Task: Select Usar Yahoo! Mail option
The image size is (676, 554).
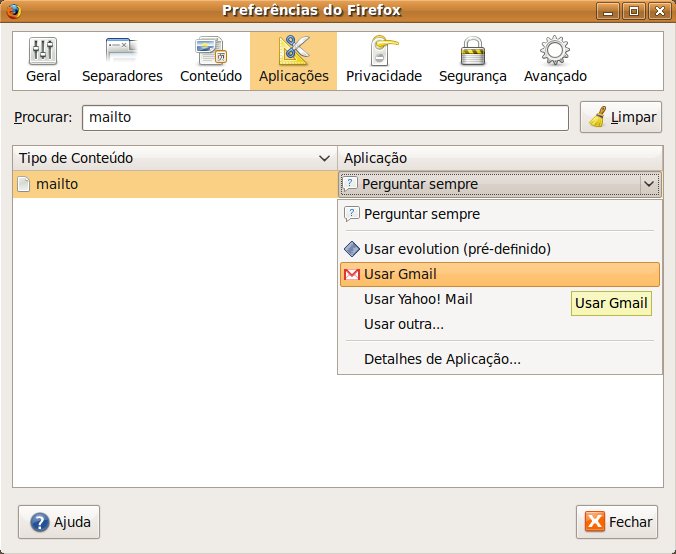Action: coord(500,299)
